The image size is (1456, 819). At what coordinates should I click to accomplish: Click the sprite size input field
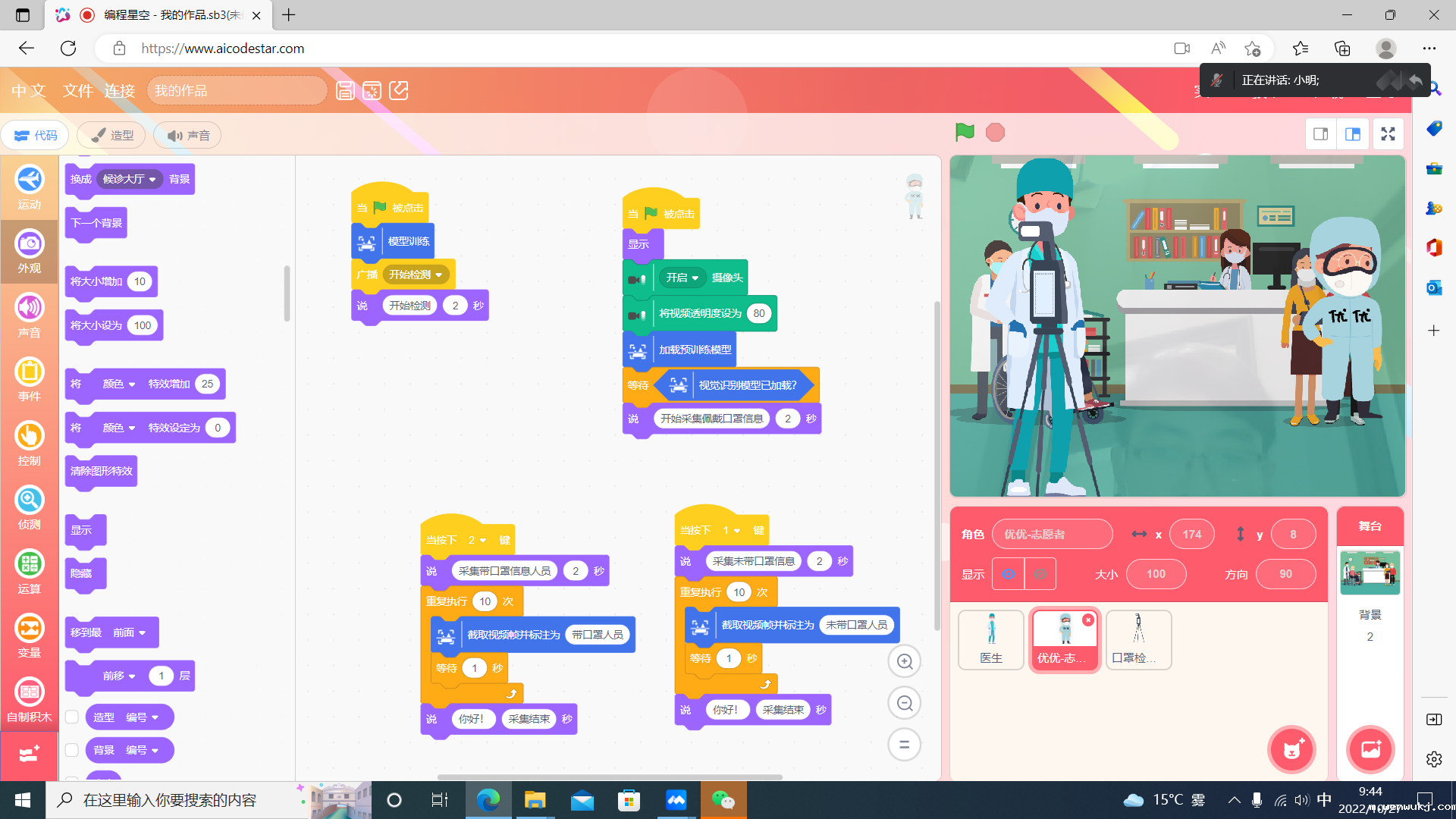1156,574
